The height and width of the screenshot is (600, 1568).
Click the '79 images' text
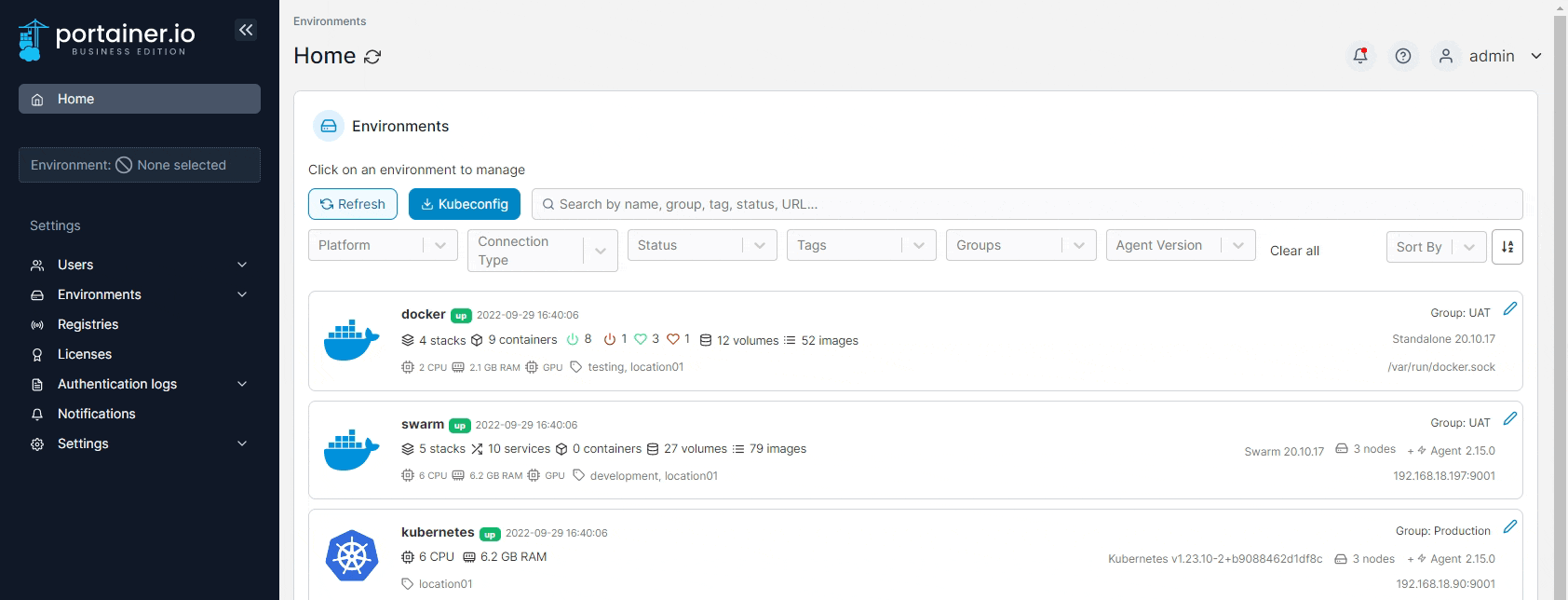[777, 449]
